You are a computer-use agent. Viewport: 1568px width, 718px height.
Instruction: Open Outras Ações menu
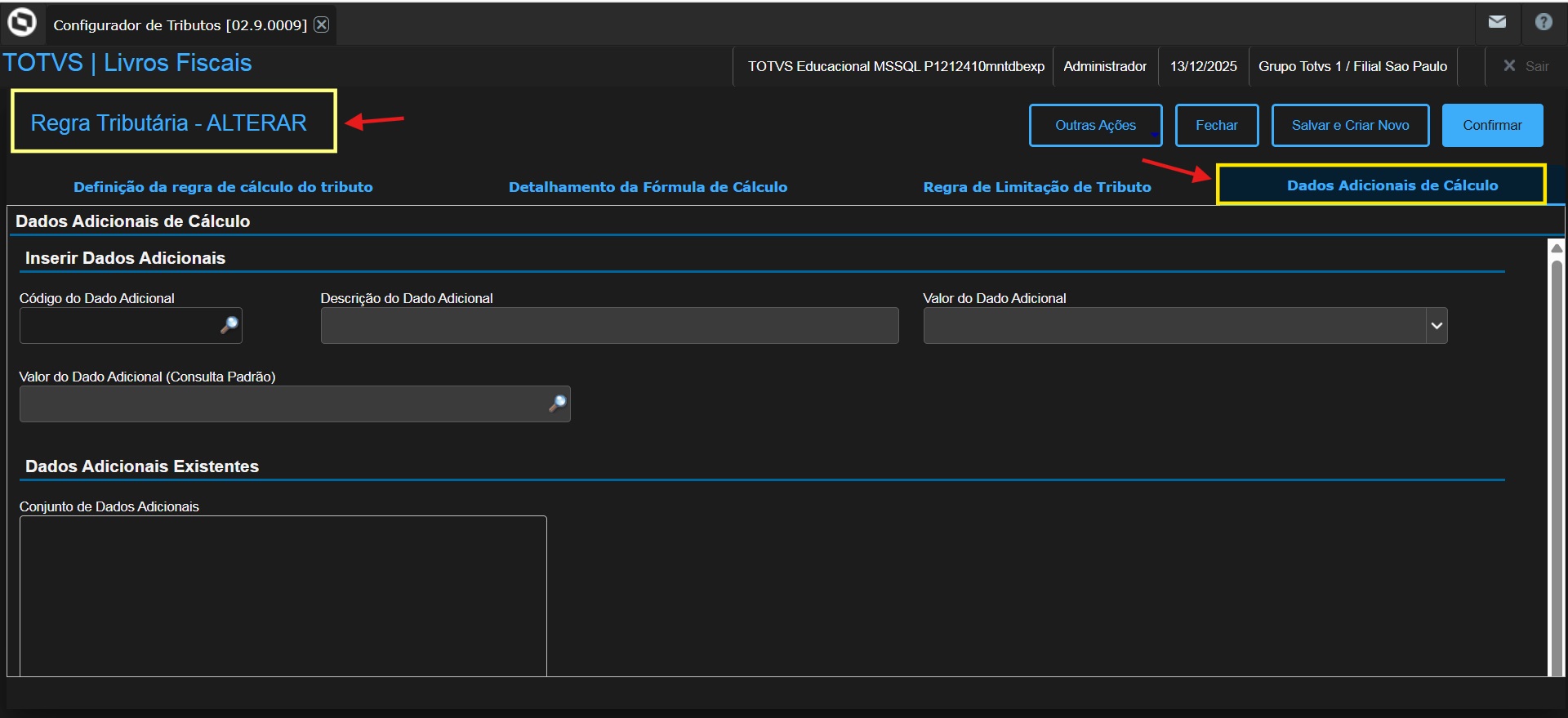1095,125
